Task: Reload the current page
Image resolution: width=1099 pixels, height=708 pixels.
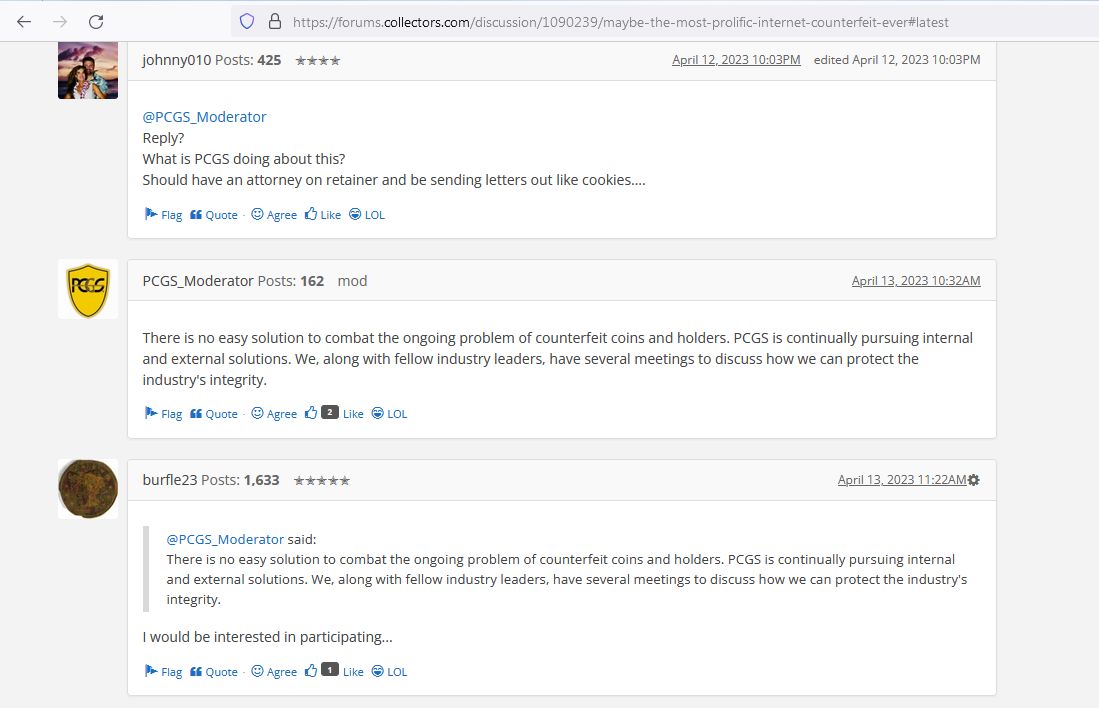Action: point(96,22)
